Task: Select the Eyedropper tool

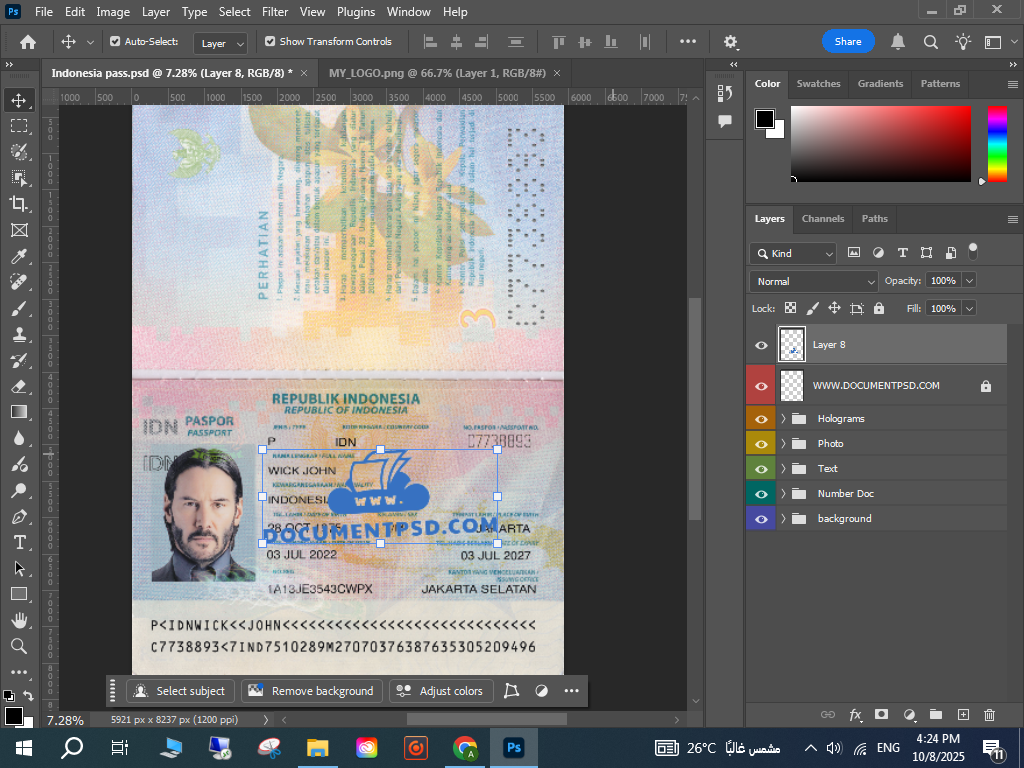Action: tap(18, 256)
